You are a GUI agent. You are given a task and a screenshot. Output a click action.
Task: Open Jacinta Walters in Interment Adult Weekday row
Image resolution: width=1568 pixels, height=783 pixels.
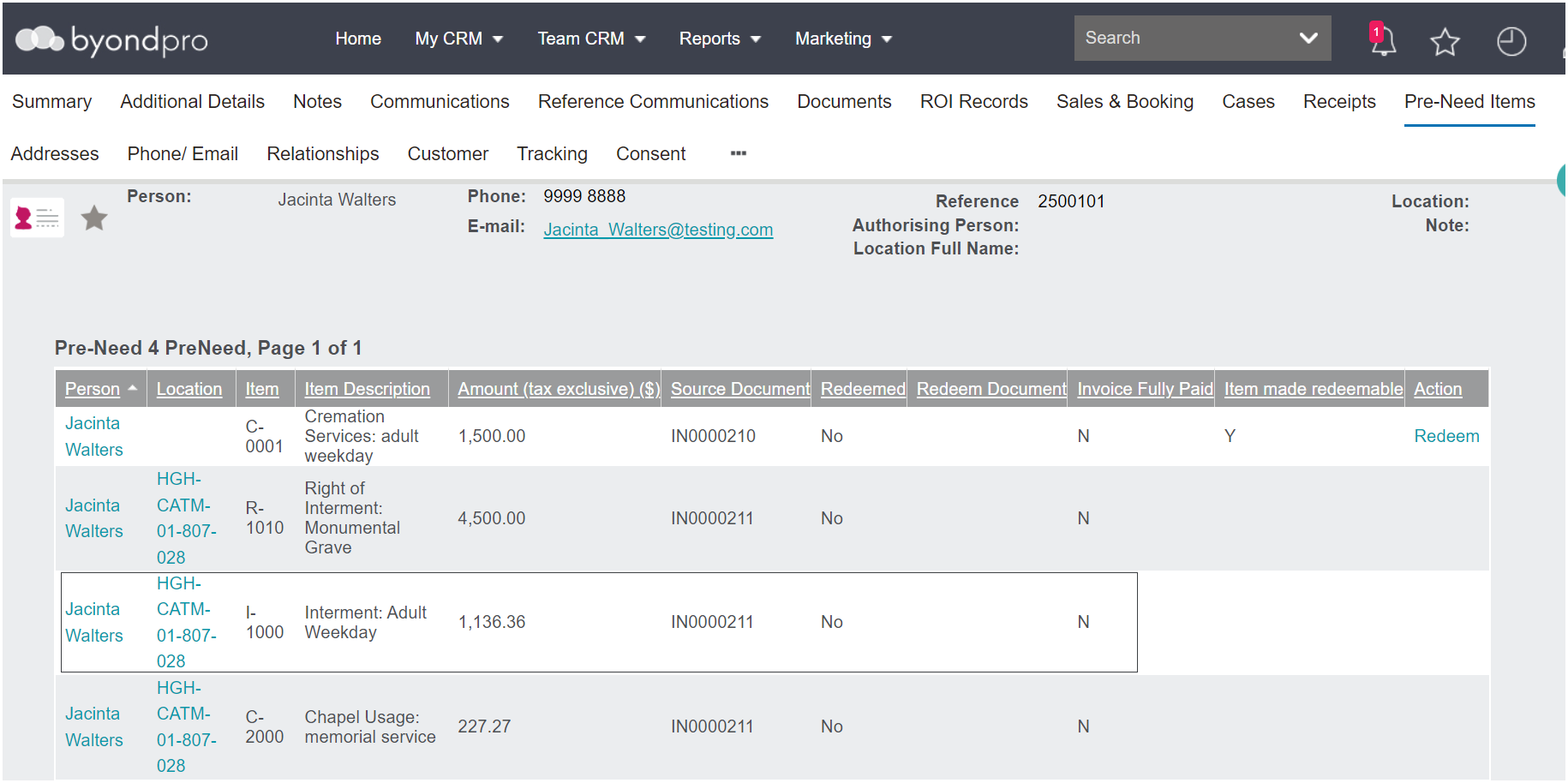point(94,622)
